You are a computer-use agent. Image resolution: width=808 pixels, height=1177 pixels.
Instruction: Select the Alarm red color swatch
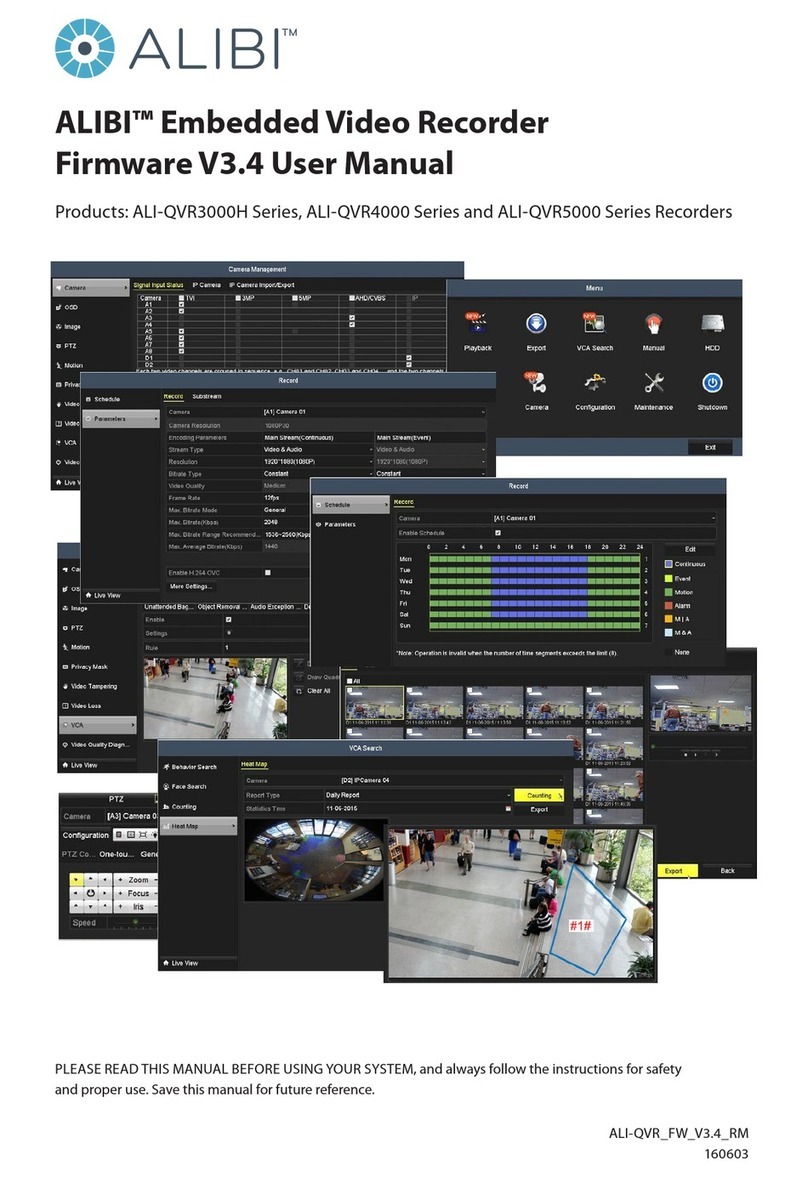pyautogui.click(x=668, y=606)
